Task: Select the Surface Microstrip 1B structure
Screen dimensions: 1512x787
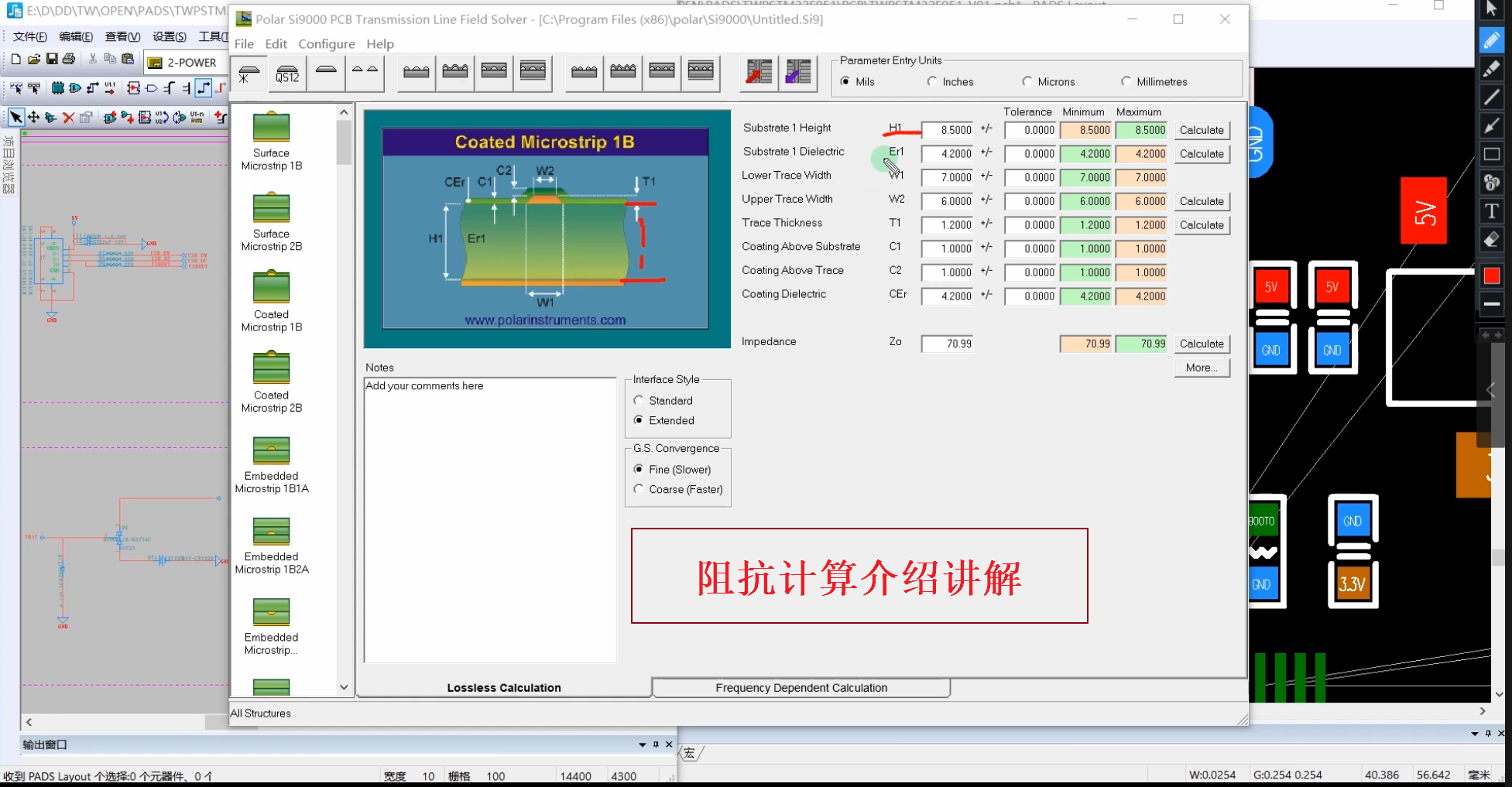Action: (x=271, y=141)
